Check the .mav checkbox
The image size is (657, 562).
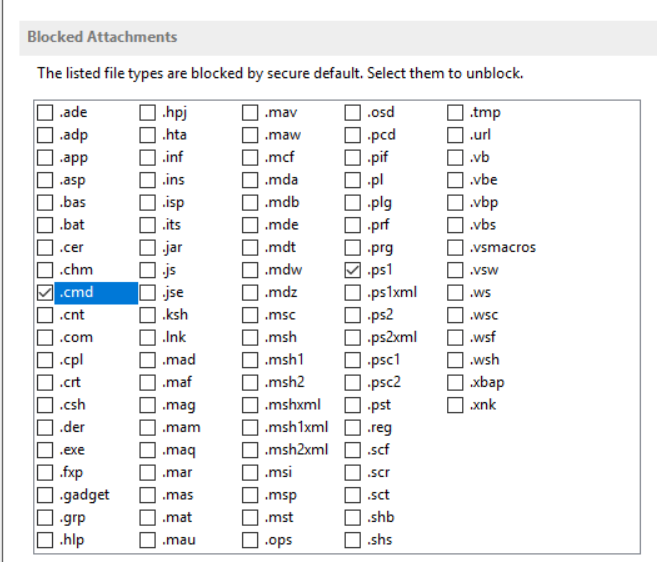pos(250,112)
